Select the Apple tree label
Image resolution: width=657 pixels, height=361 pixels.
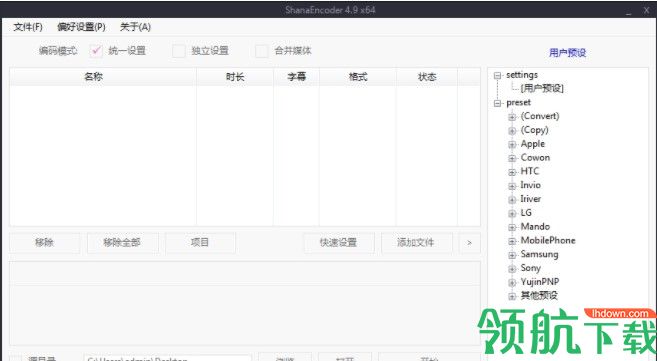(x=533, y=144)
